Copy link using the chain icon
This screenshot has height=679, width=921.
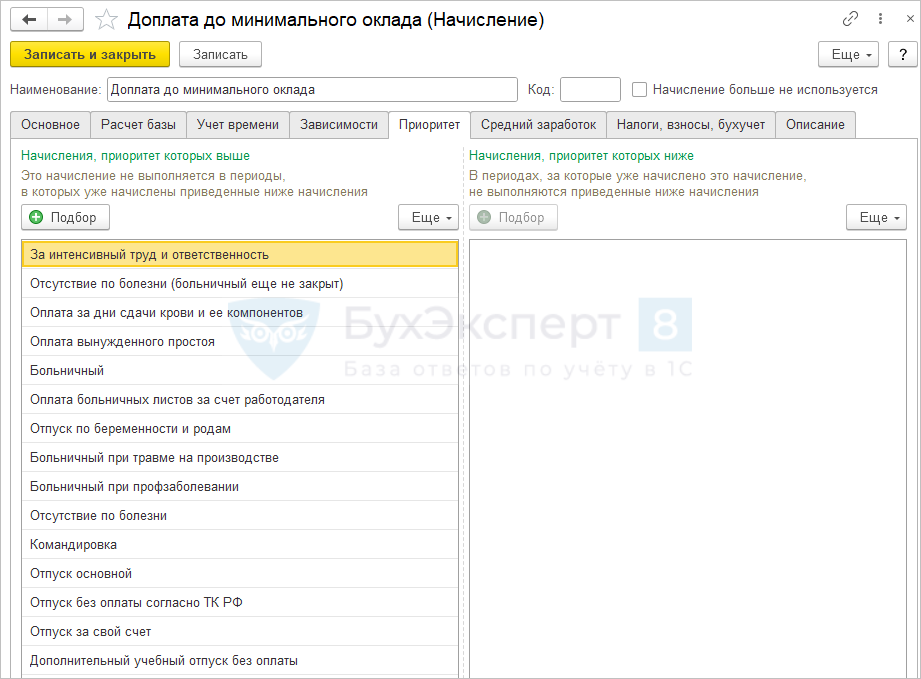[851, 19]
